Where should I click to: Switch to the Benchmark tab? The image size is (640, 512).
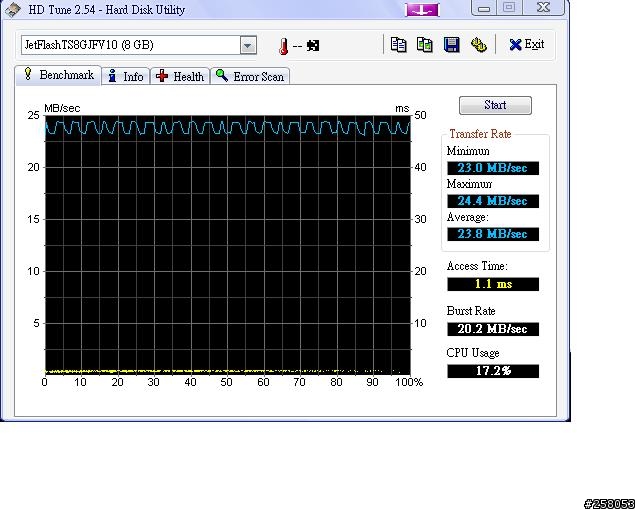click(x=58, y=75)
